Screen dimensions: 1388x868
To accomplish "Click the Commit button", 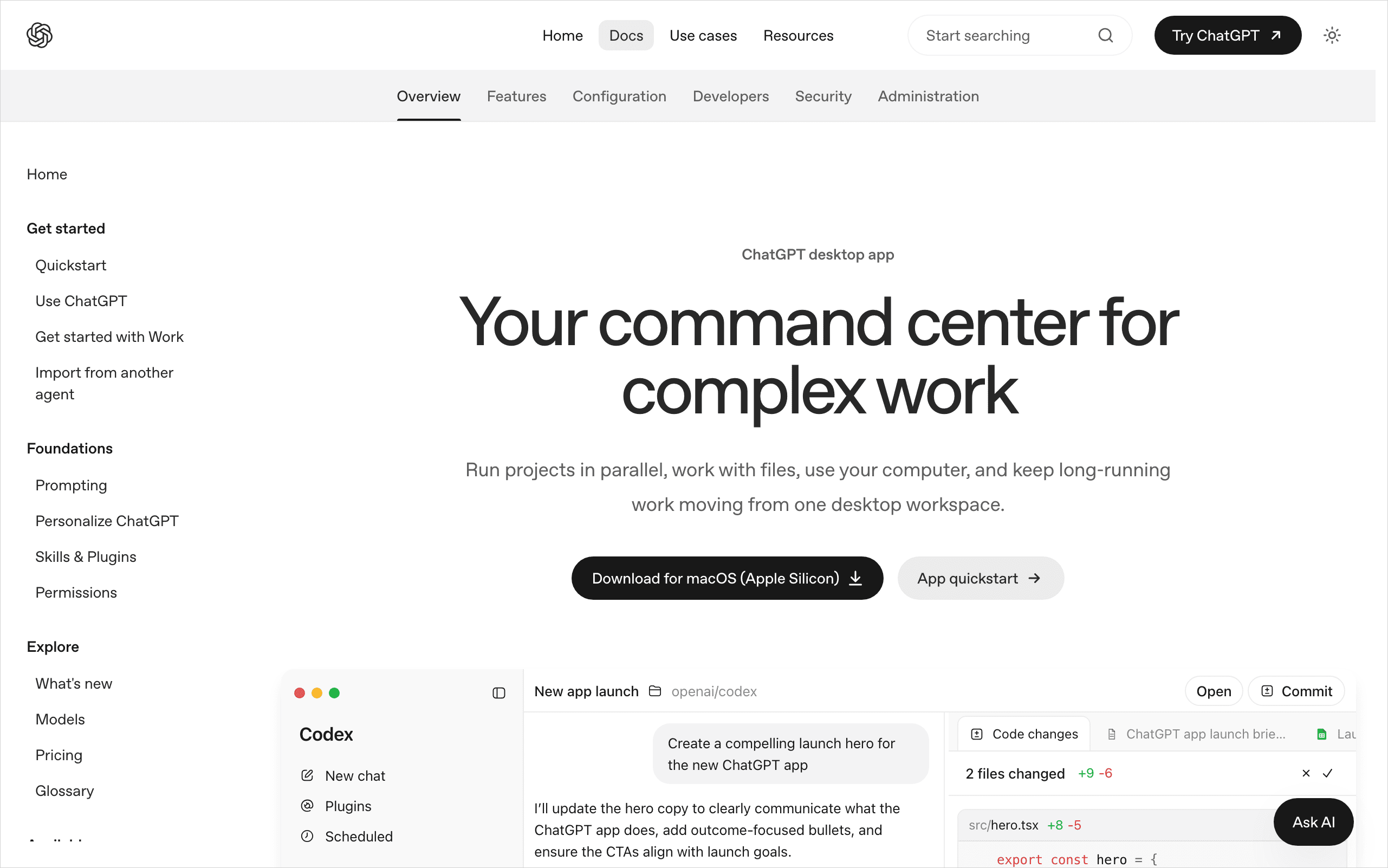I will [1296, 691].
